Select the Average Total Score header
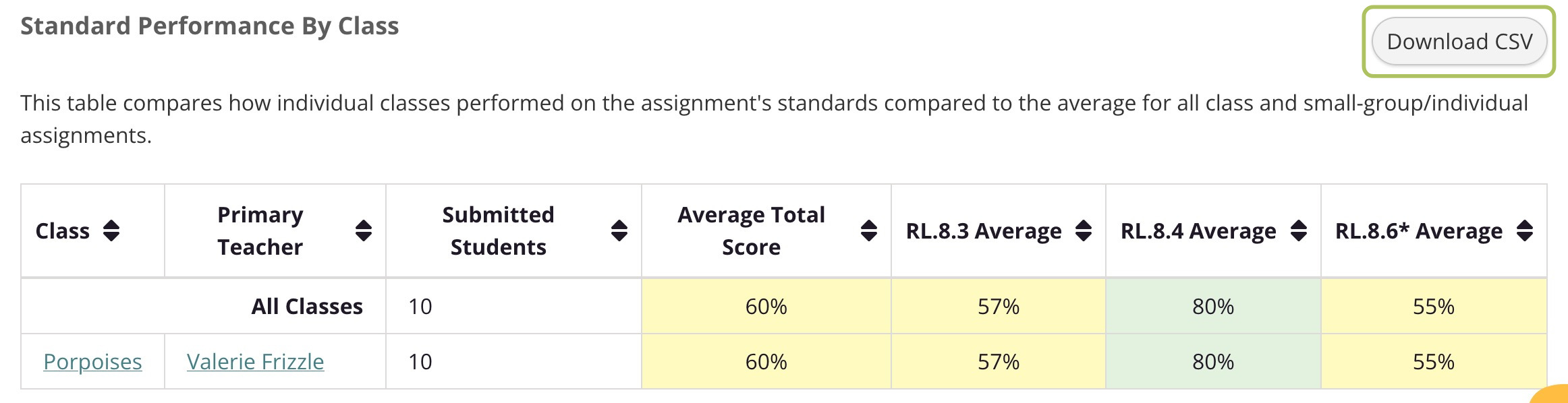This screenshot has height=403, width=1568. click(x=751, y=231)
